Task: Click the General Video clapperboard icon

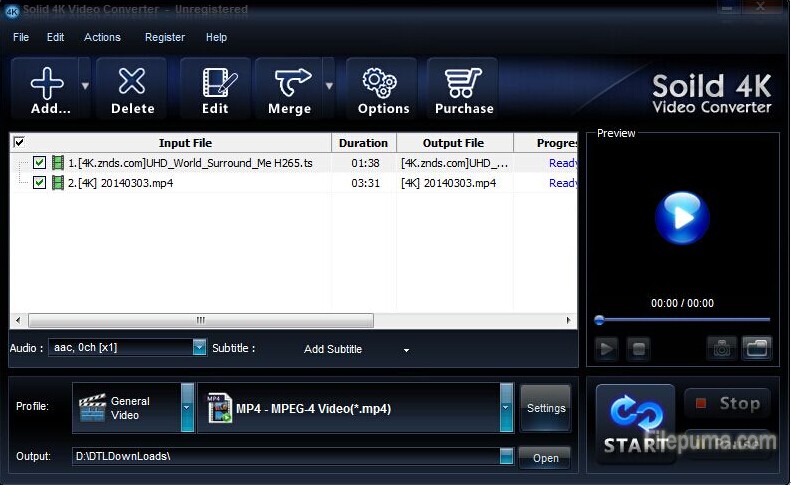Action: 93,407
